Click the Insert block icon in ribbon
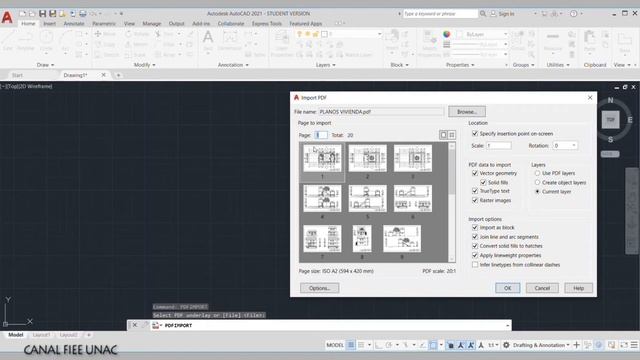The image size is (640, 360). pos(392,40)
